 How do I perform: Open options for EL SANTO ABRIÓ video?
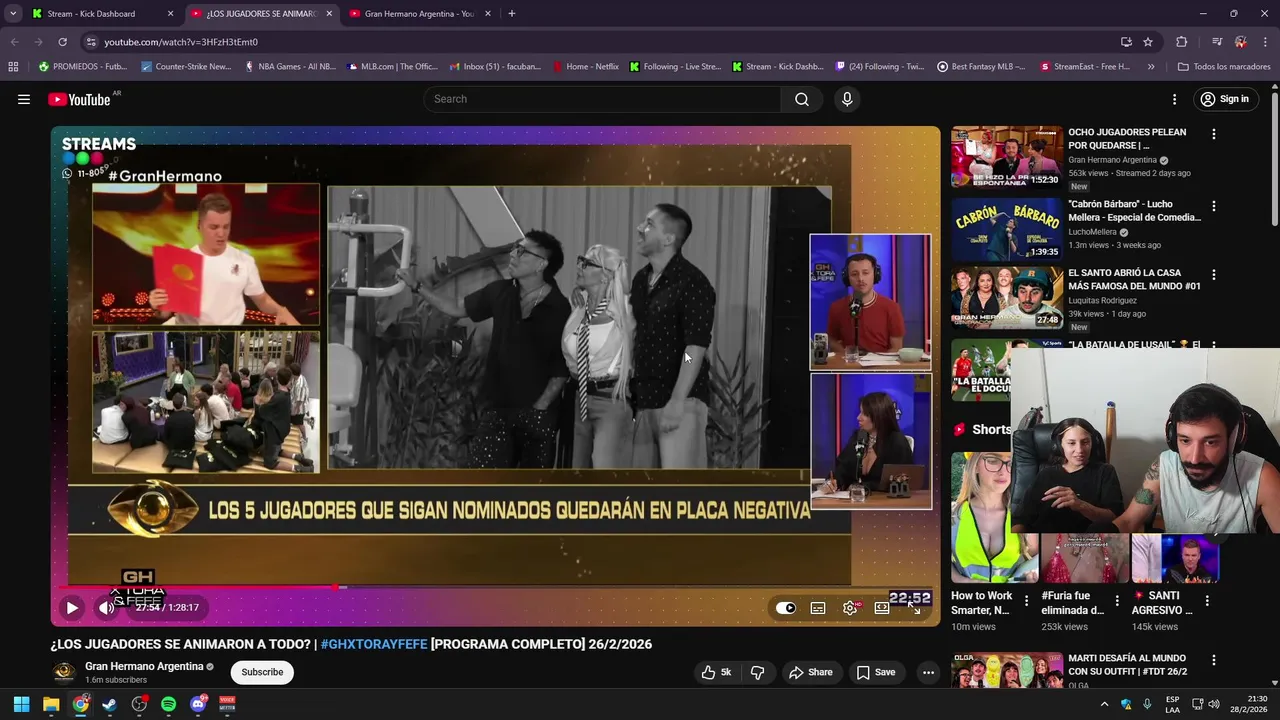(x=1214, y=275)
